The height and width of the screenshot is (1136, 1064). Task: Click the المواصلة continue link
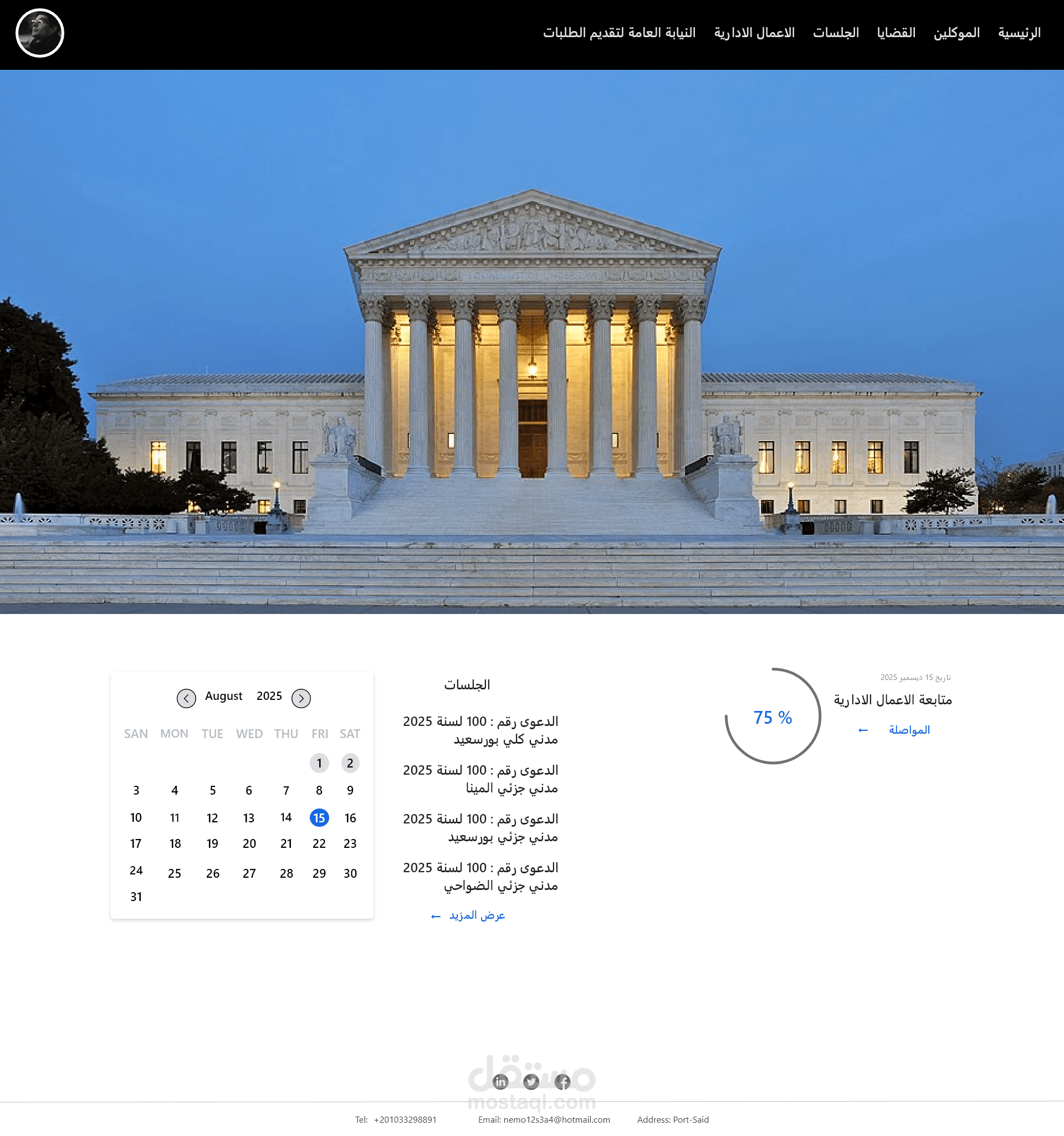pyautogui.click(x=909, y=730)
